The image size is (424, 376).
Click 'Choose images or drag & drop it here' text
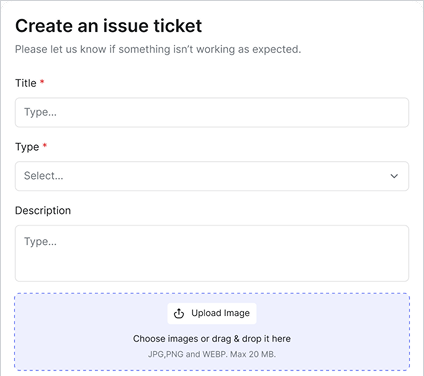[x=212, y=339]
